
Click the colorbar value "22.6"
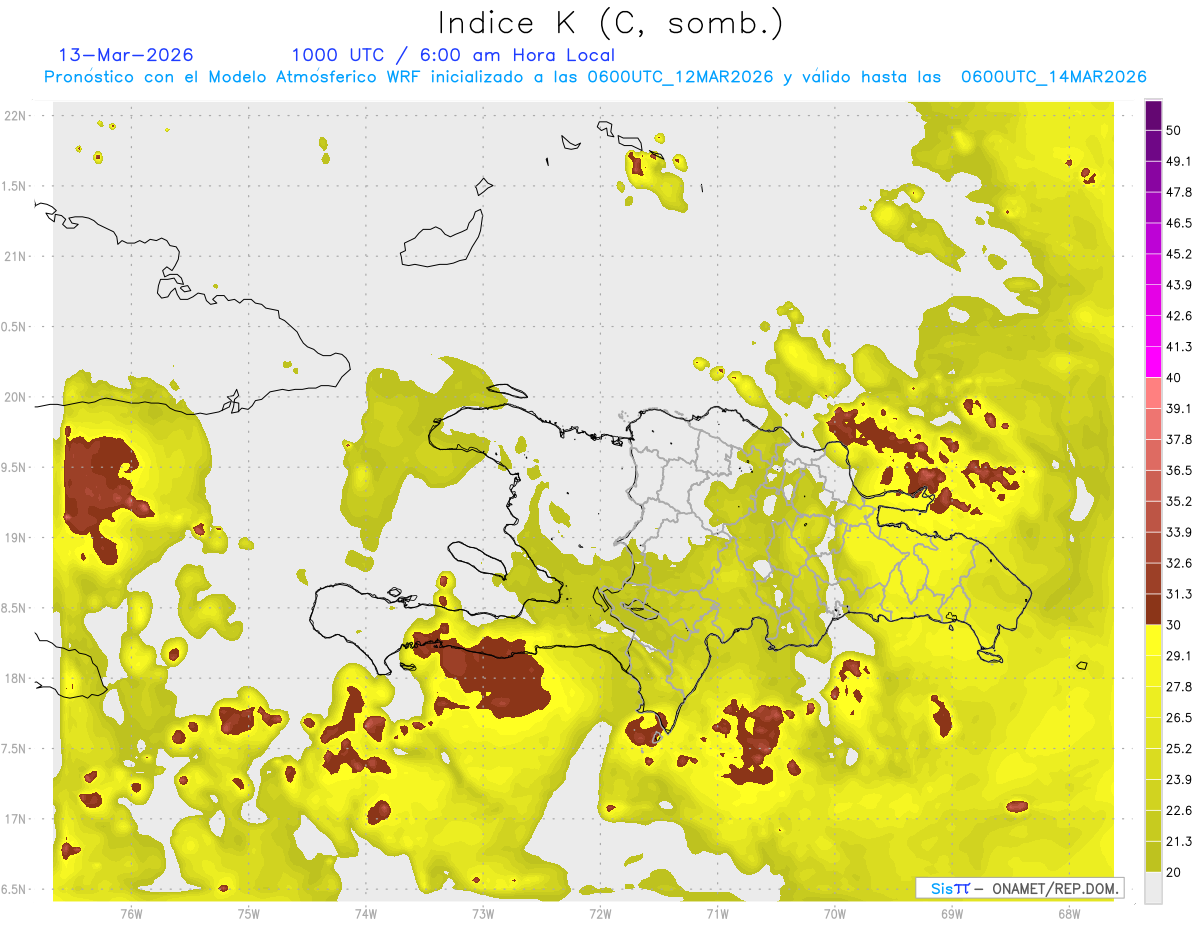(x=1180, y=811)
